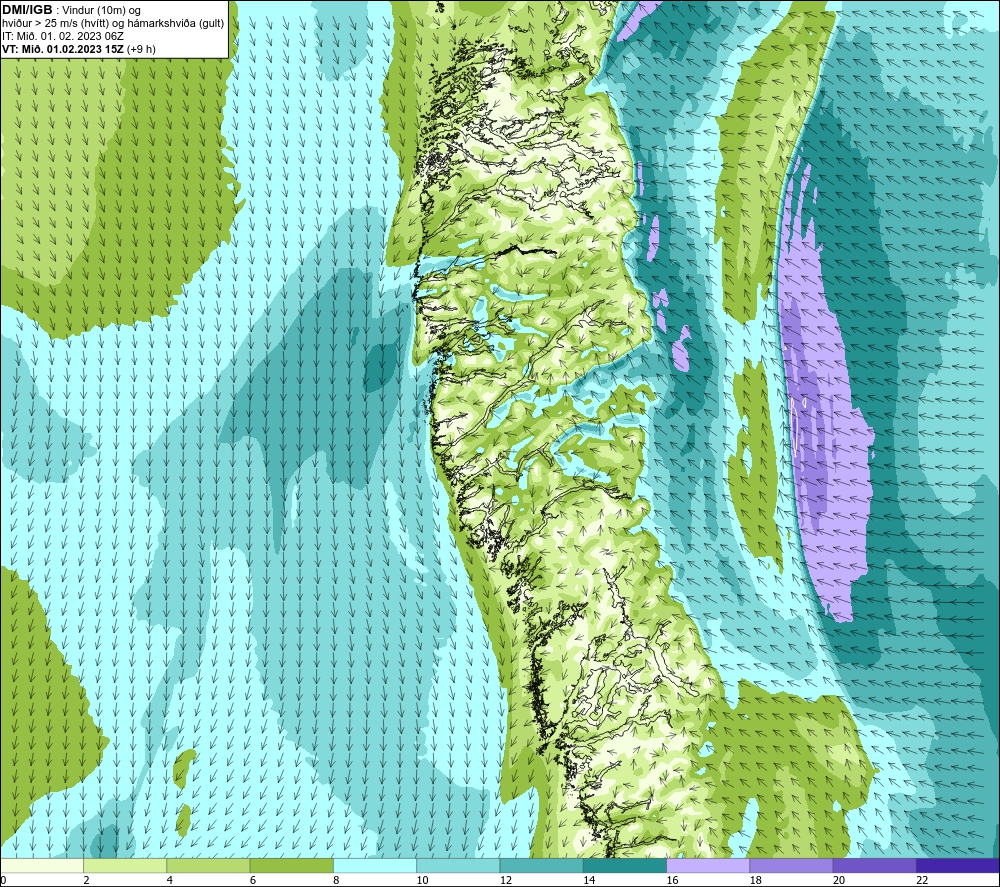Click the 14–16 m/s dark teal swatch
The width and height of the screenshot is (1000, 887).
[x=625, y=865]
